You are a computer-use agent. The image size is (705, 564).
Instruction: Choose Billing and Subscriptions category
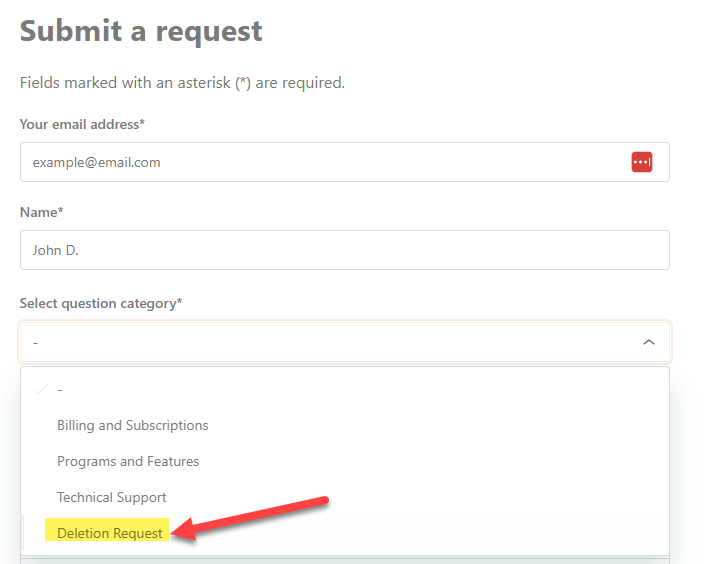[x=133, y=425]
